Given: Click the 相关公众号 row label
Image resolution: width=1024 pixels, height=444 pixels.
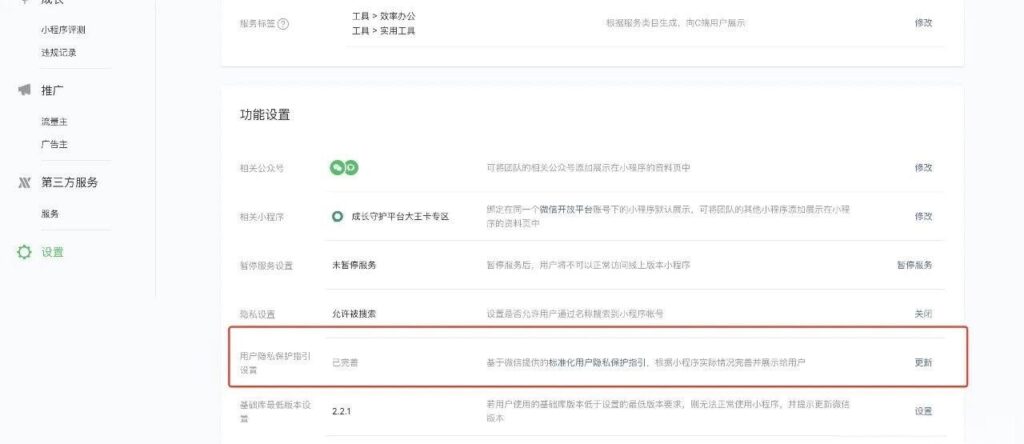Looking at the screenshot, I should [262, 168].
